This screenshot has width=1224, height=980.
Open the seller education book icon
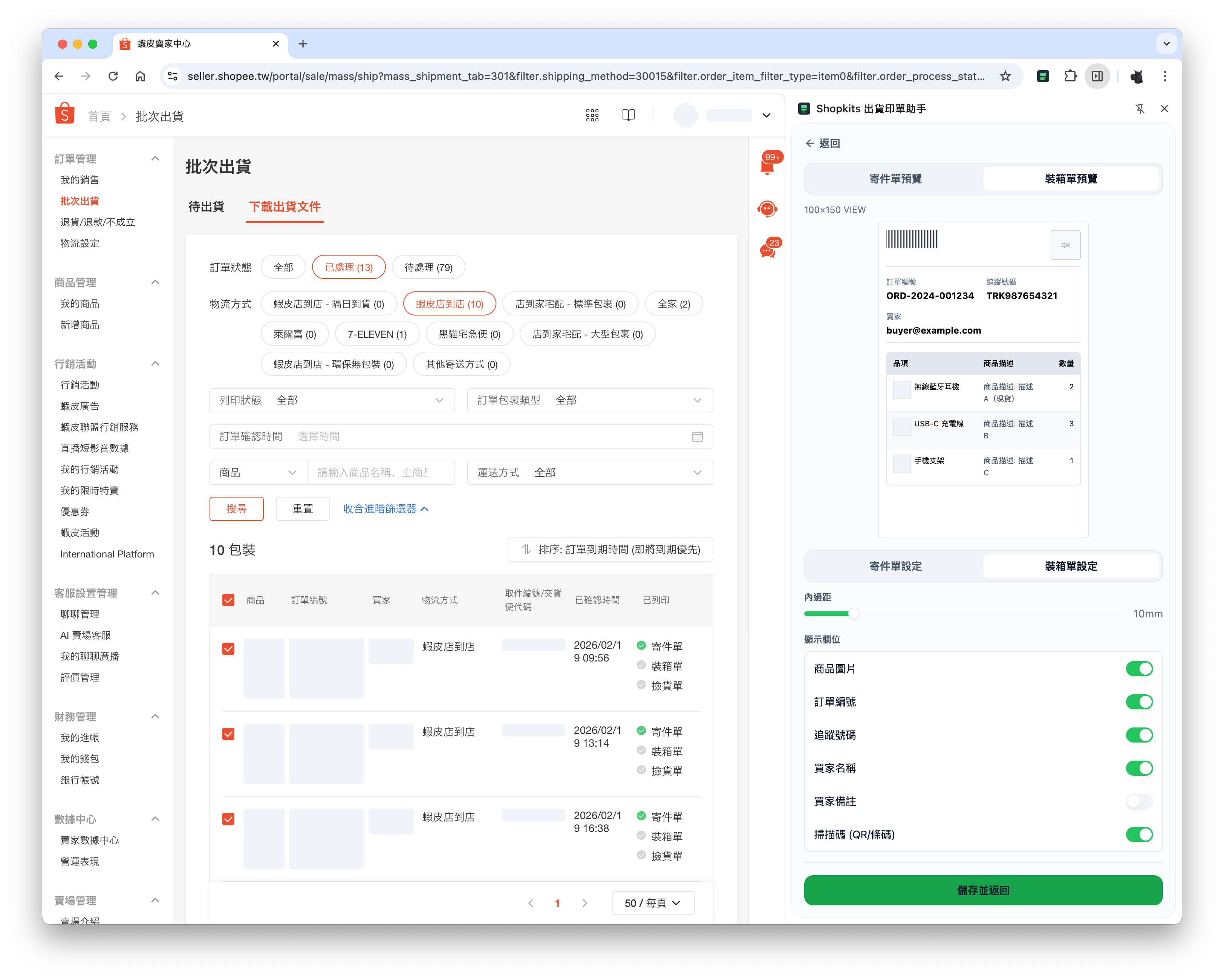629,116
